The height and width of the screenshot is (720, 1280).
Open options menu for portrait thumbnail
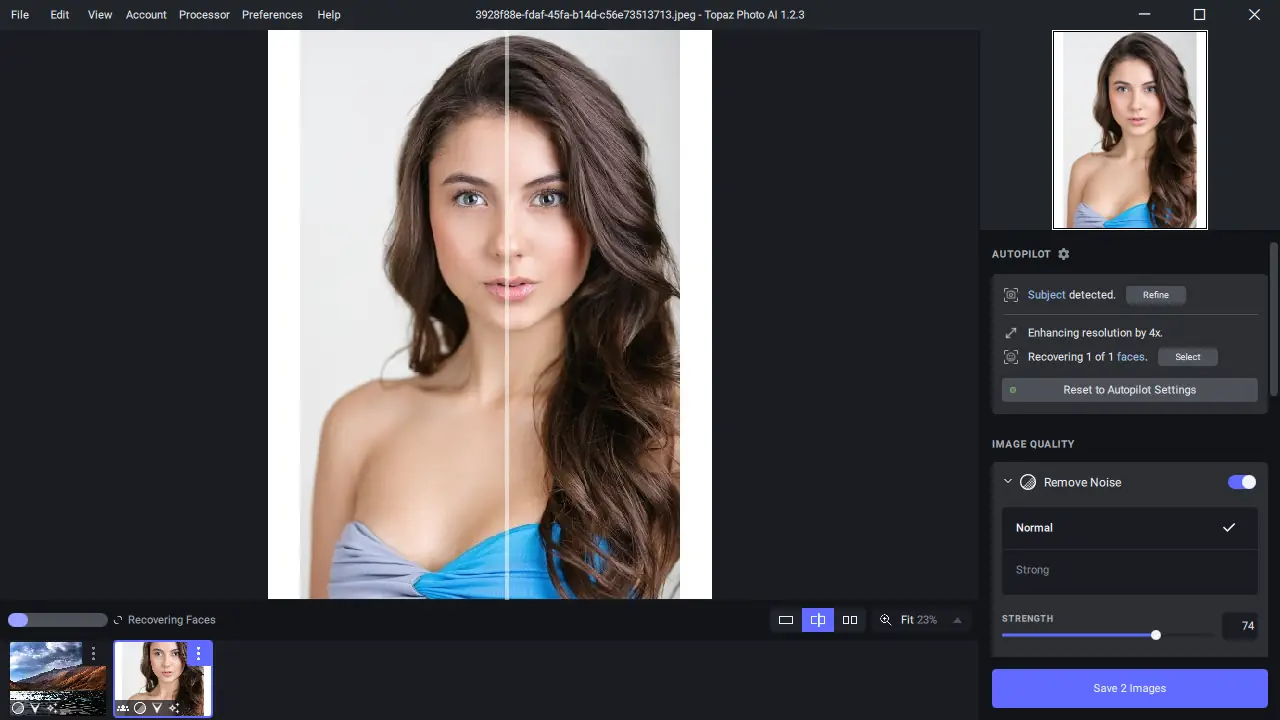[x=198, y=654]
